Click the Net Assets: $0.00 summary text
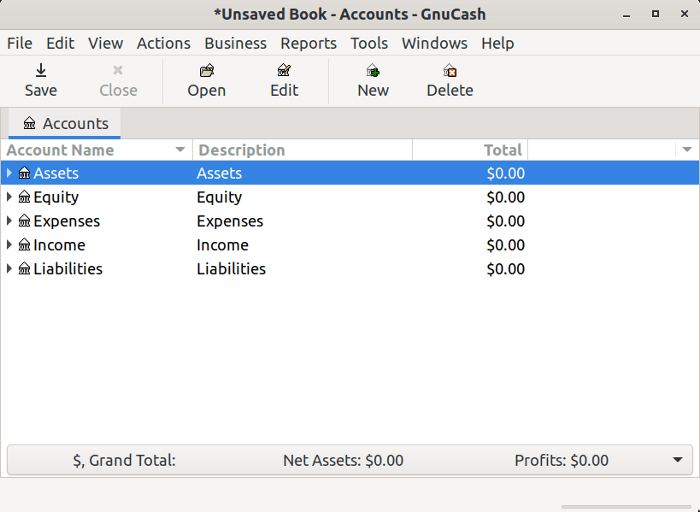The width and height of the screenshot is (700, 512). 343,460
